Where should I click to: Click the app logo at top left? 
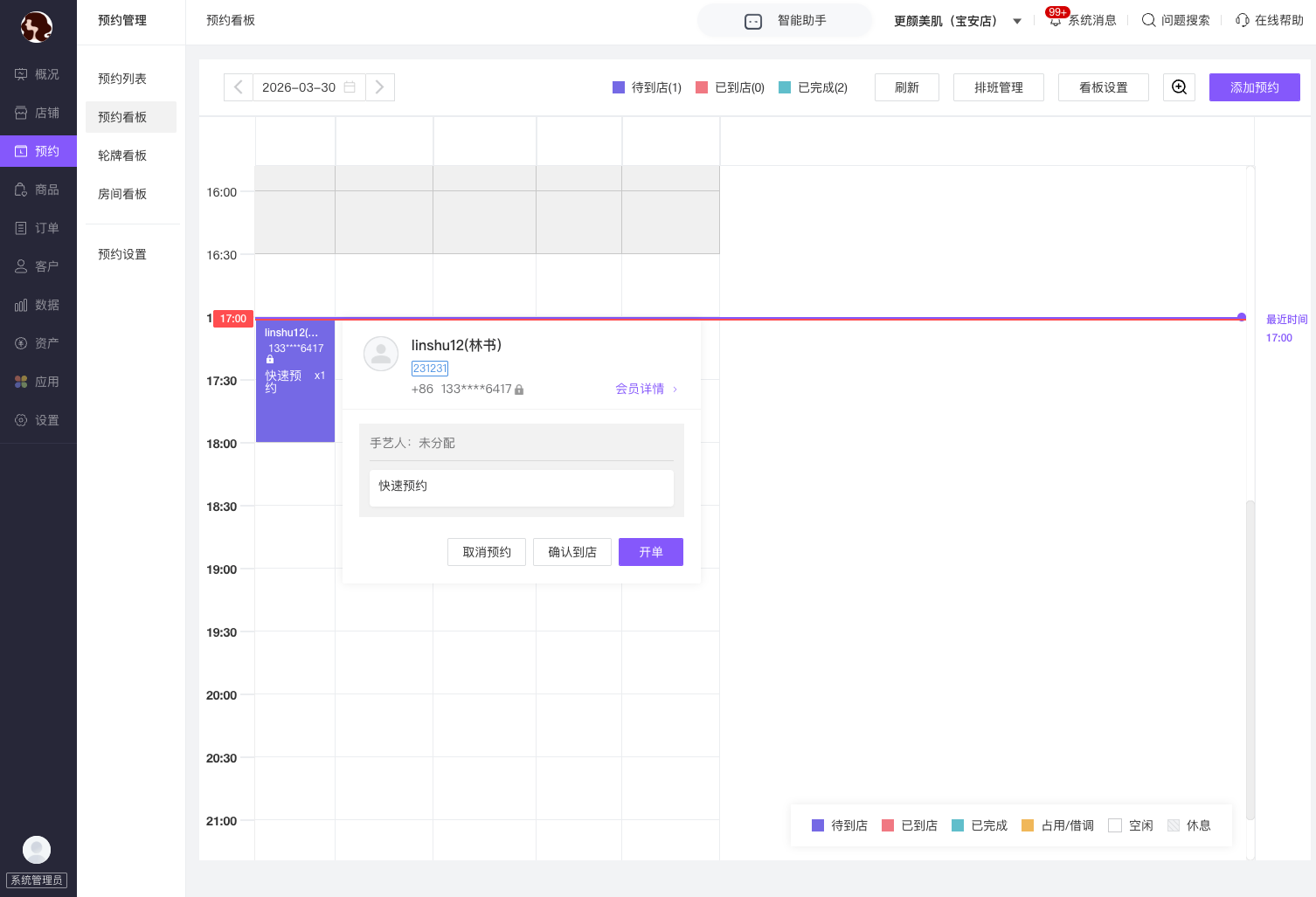(x=37, y=27)
